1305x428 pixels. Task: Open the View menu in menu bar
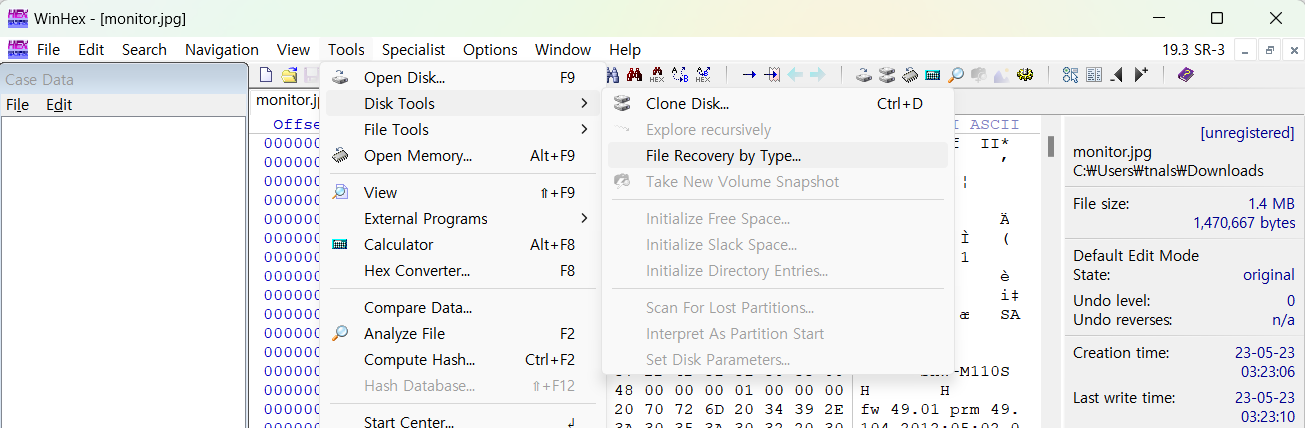click(293, 49)
